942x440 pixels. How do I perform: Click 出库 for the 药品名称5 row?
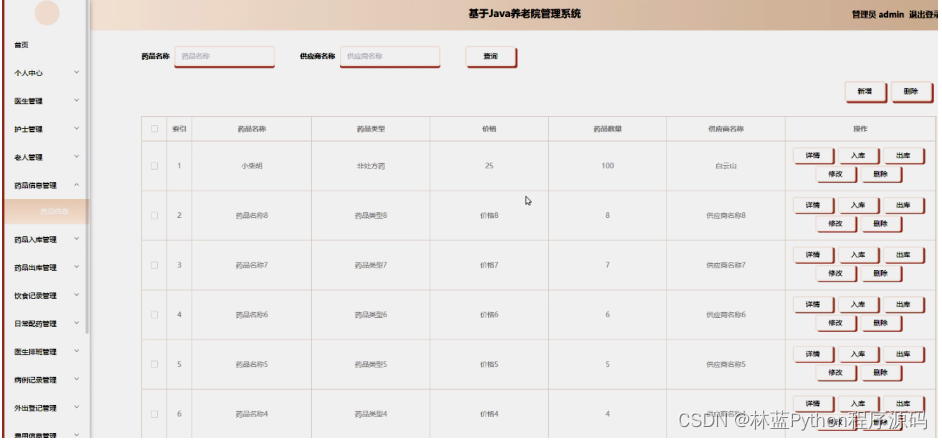pos(904,354)
